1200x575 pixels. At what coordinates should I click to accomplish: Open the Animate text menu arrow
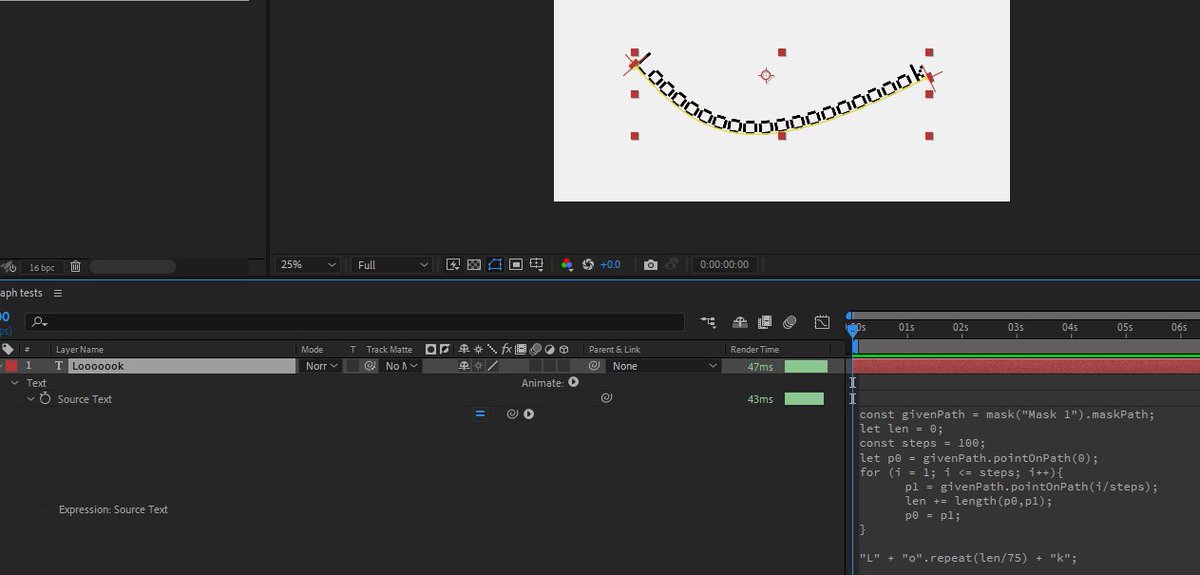tap(573, 382)
